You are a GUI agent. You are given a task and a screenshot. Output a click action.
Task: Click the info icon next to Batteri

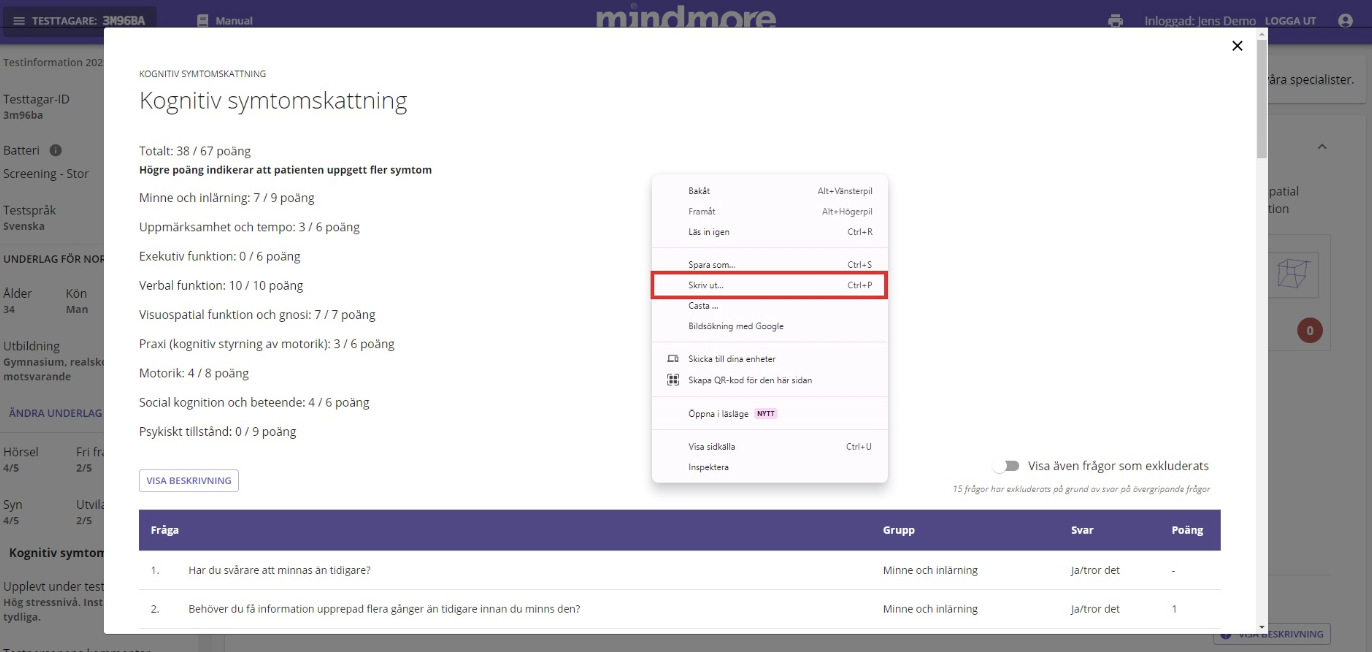(x=56, y=151)
